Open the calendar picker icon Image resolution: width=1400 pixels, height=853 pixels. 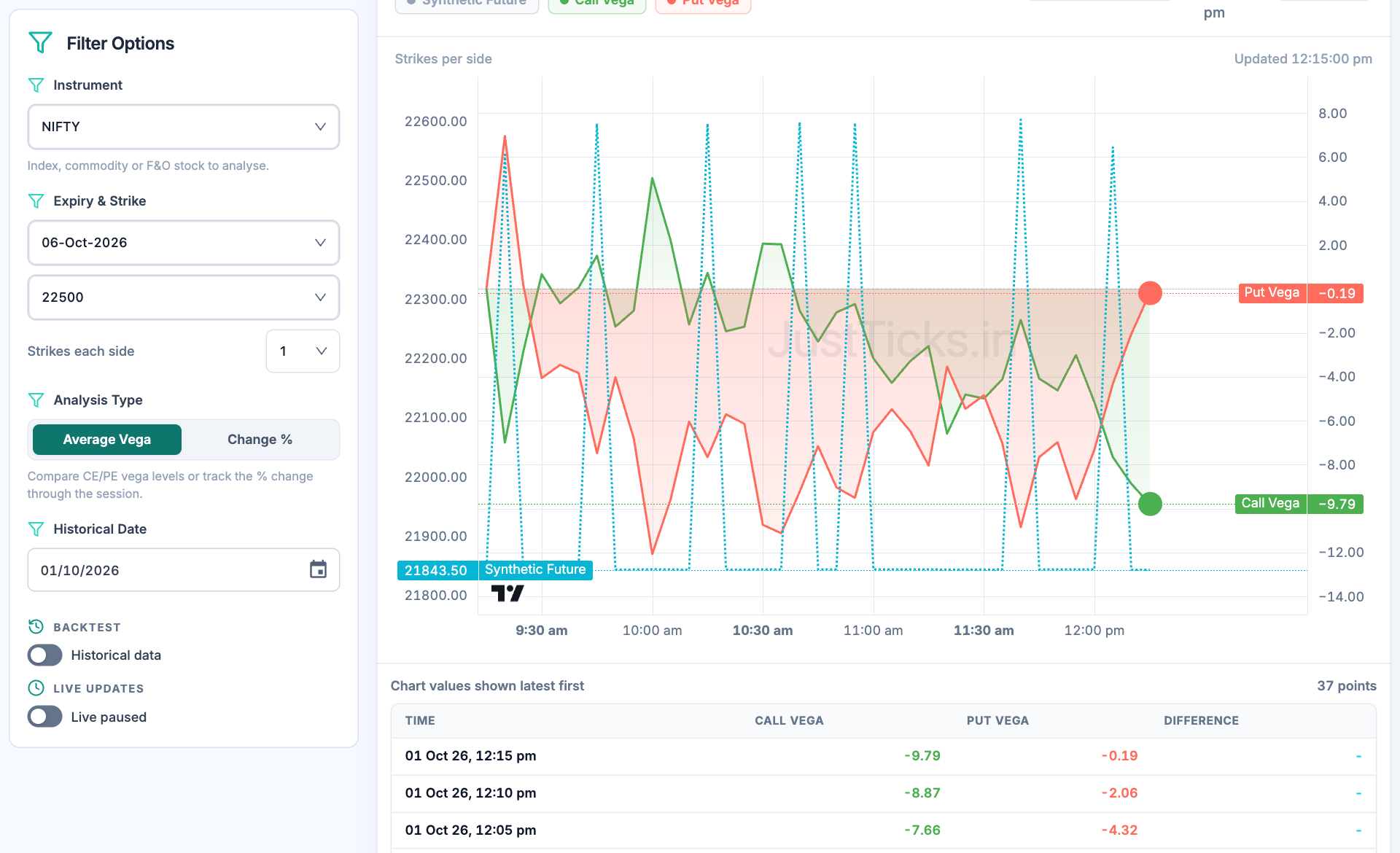(x=318, y=569)
